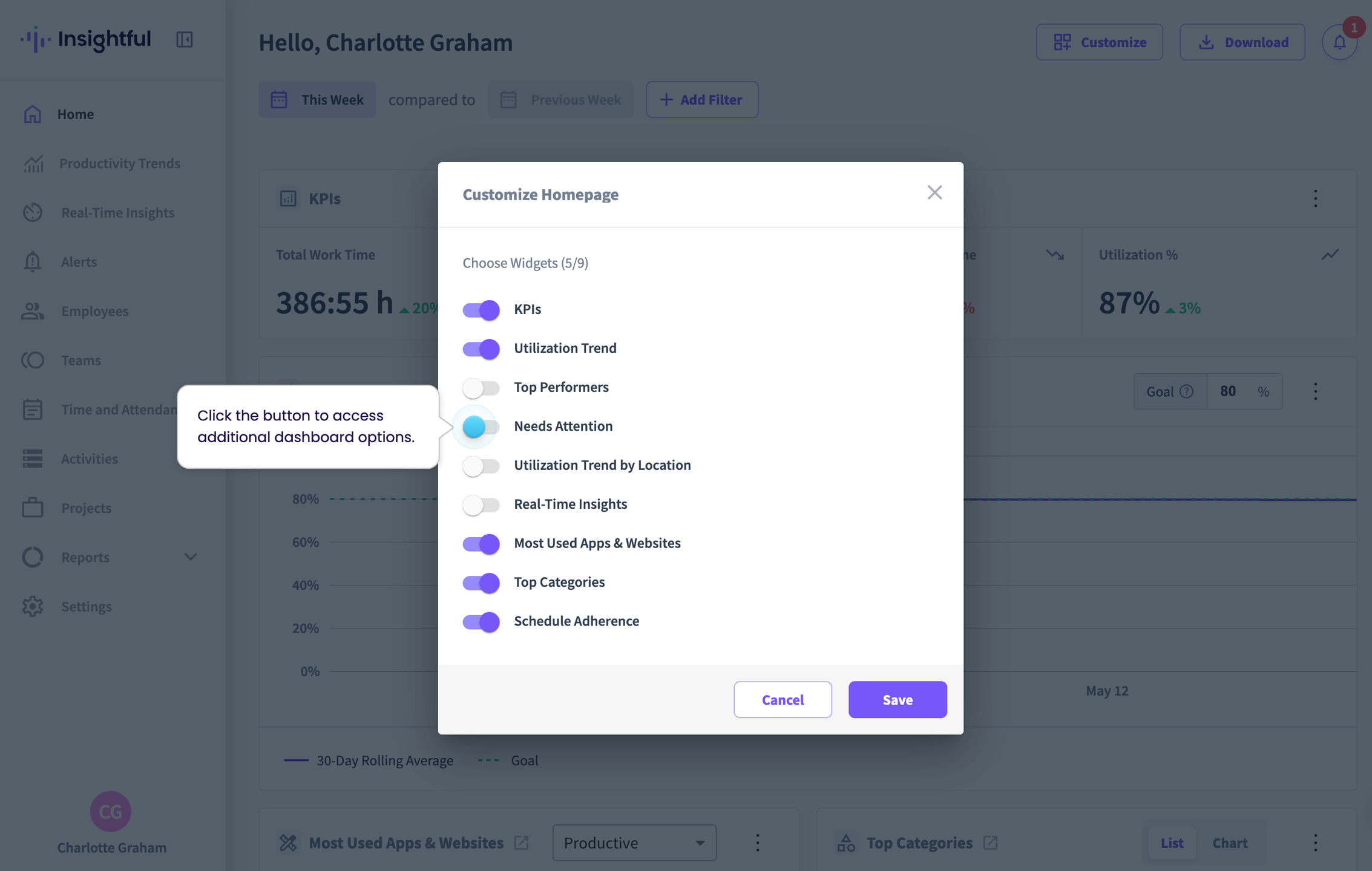
Task: Save the widget selection
Action: pos(898,700)
